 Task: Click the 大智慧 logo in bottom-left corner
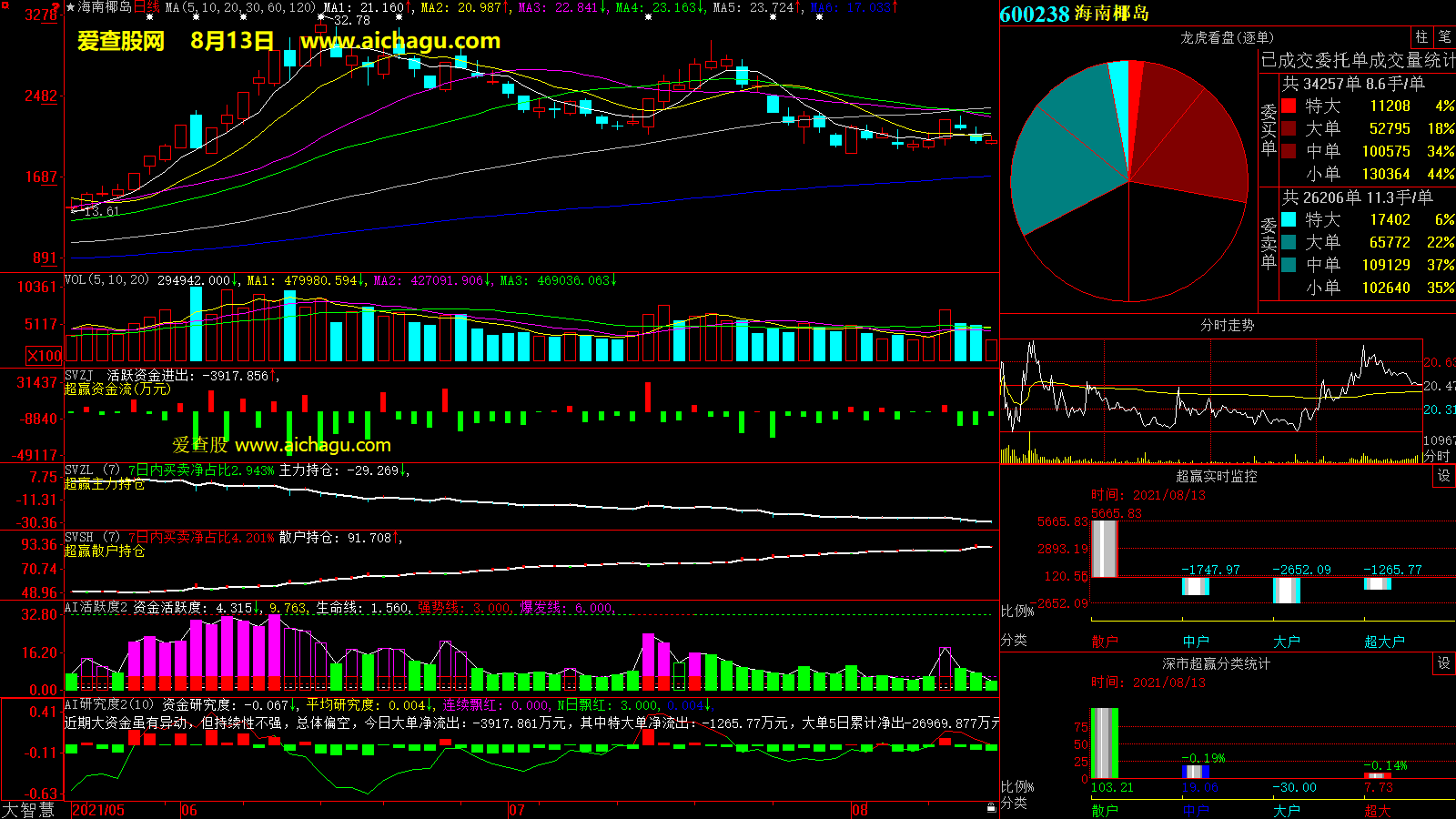click(29, 809)
